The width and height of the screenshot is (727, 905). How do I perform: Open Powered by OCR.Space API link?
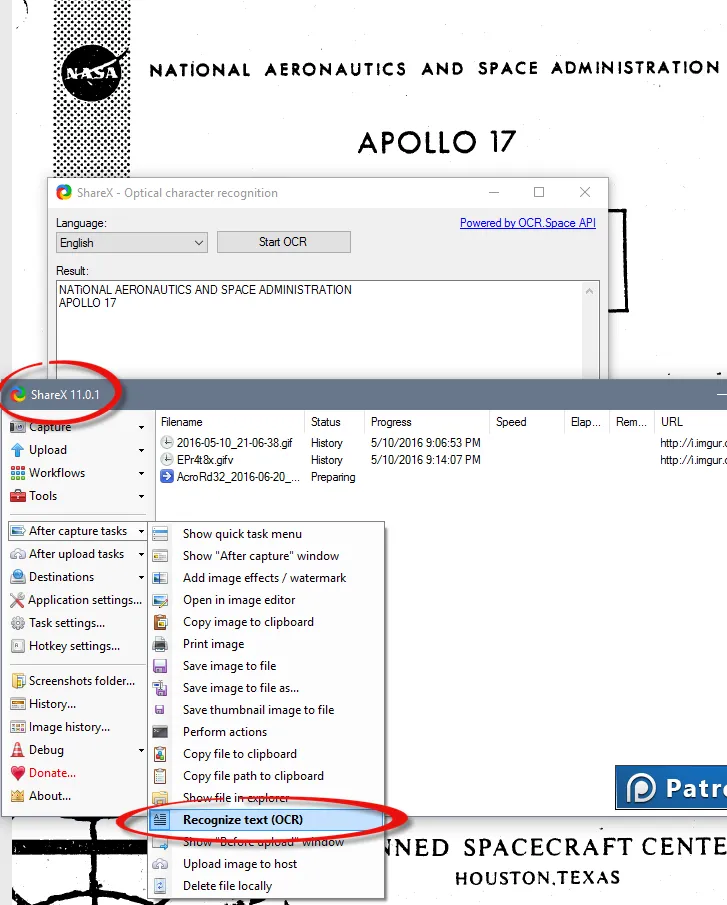pos(527,223)
